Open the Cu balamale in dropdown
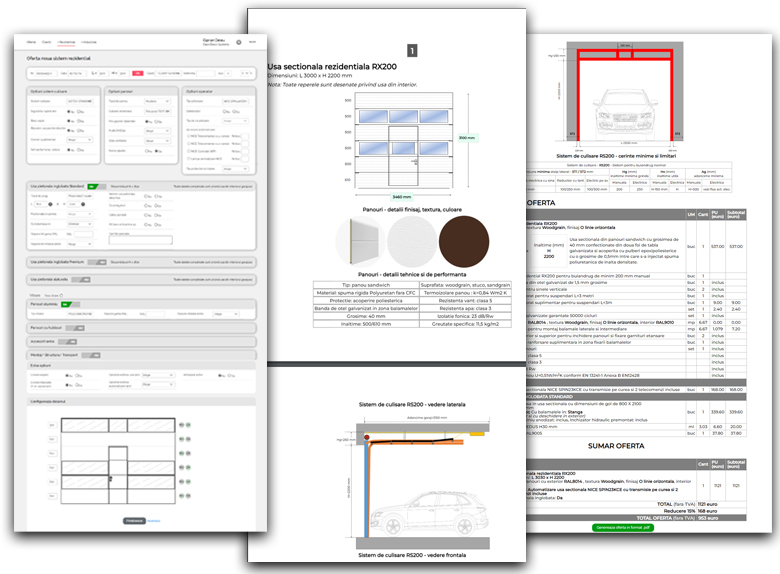The width and height of the screenshot is (780, 574). click(80, 224)
